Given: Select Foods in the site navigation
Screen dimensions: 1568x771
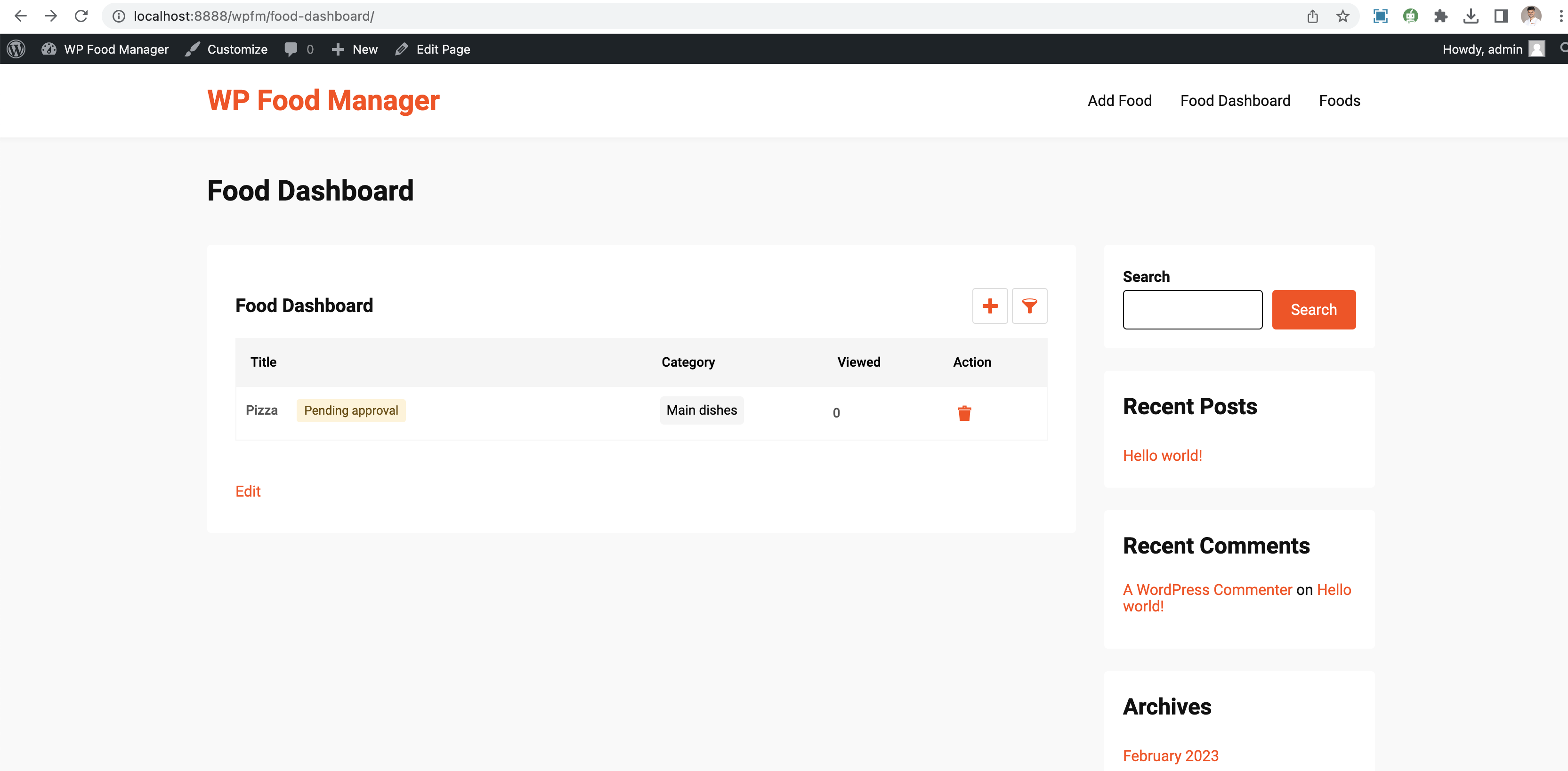Looking at the screenshot, I should point(1339,100).
